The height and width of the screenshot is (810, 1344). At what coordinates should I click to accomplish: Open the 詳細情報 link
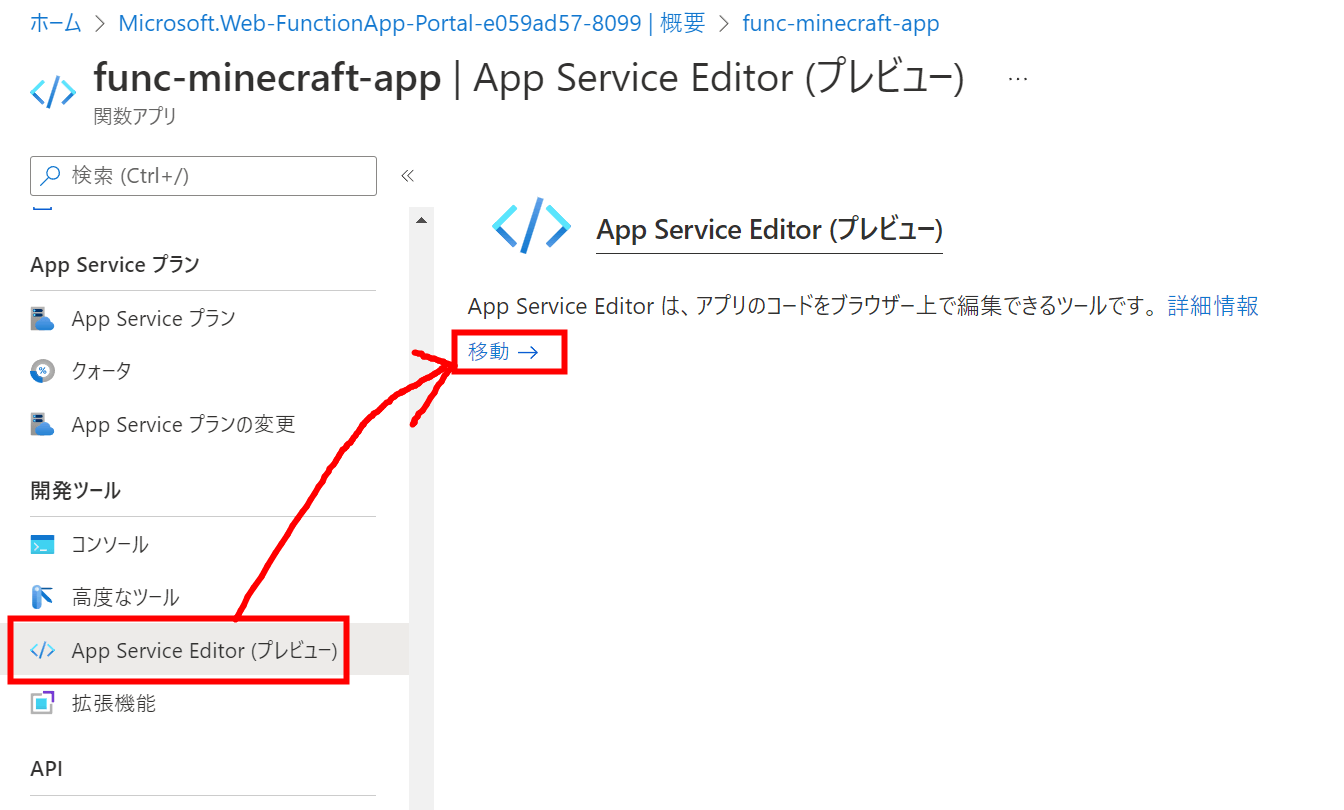click(x=1213, y=306)
